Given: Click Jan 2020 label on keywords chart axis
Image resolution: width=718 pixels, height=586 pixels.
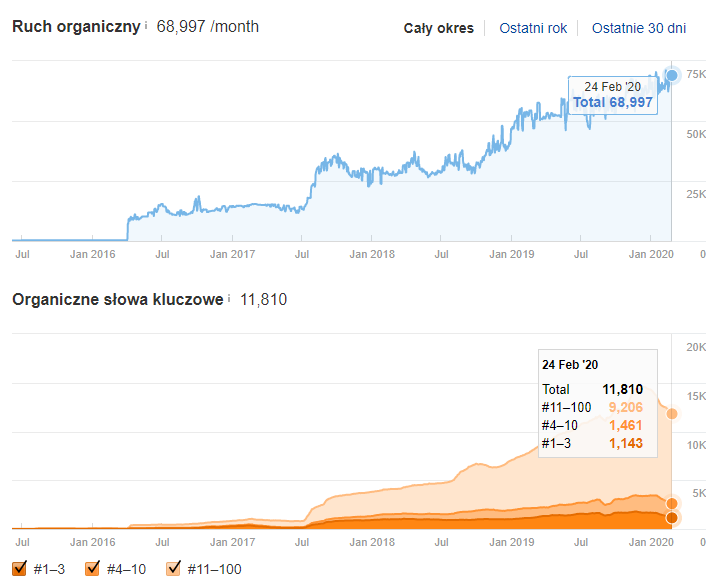Looking at the screenshot, I should (x=651, y=542).
